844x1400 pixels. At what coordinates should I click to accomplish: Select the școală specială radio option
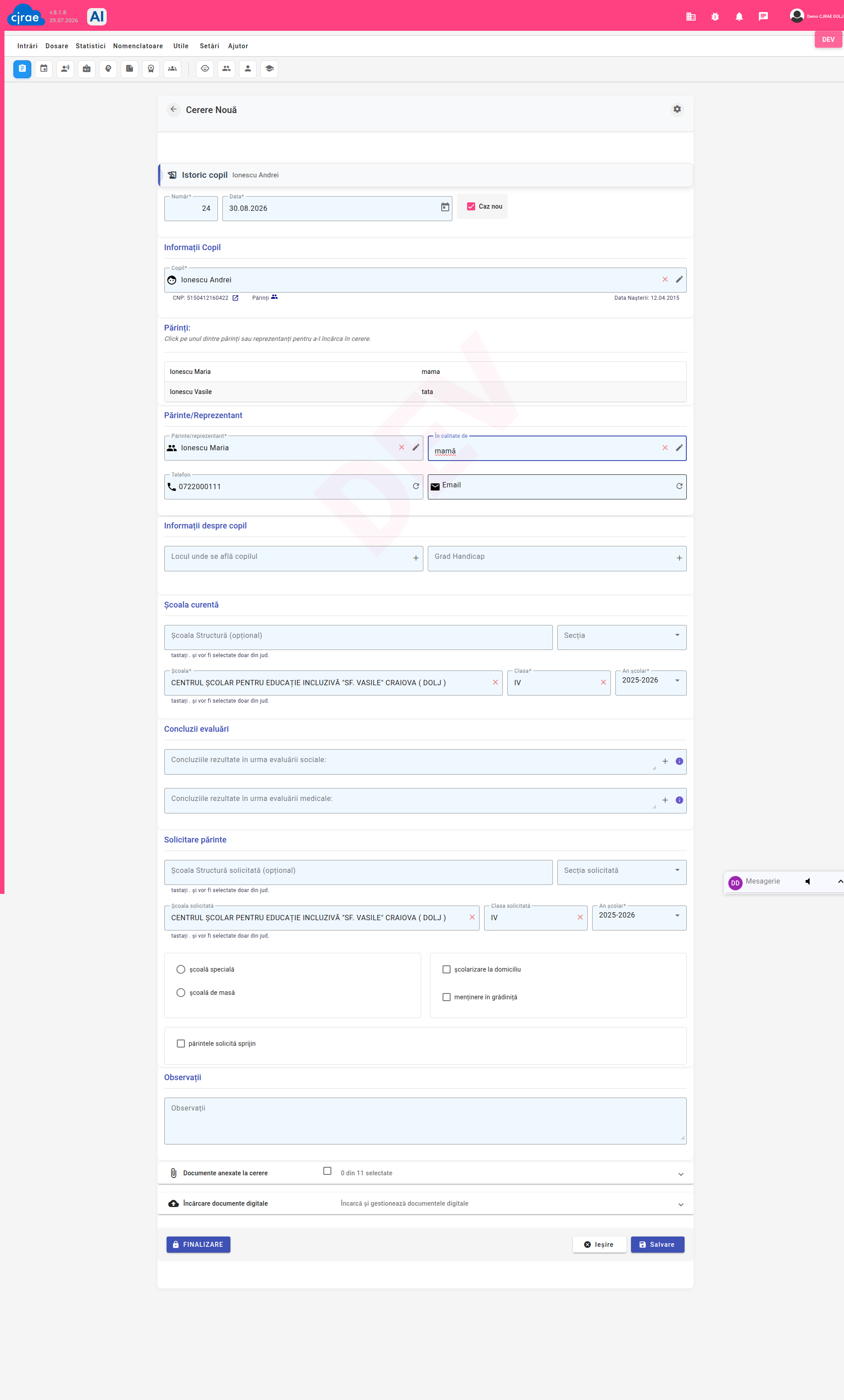[x=180, y=969]
